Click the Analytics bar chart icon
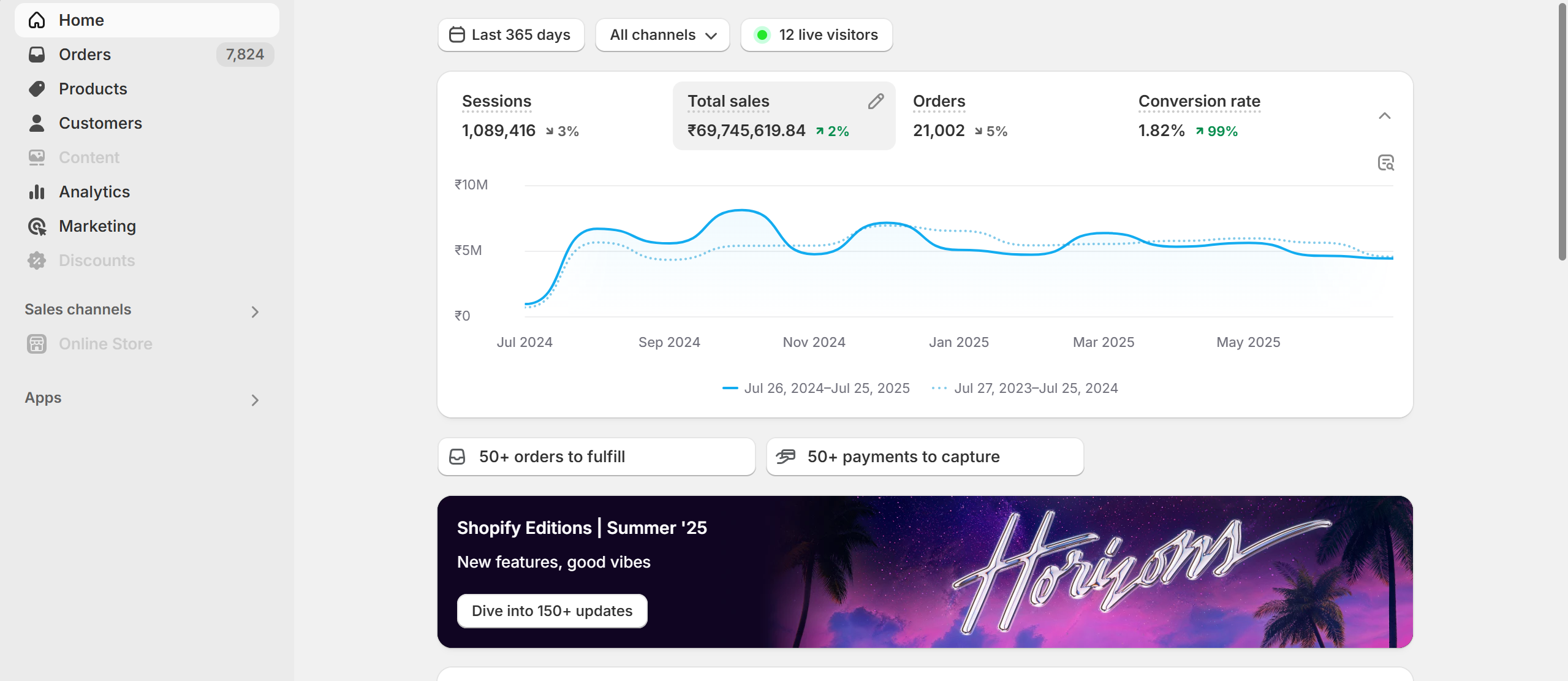This screenshot has width=1568, height=681. pyautogui.click(x=37, y=192)
